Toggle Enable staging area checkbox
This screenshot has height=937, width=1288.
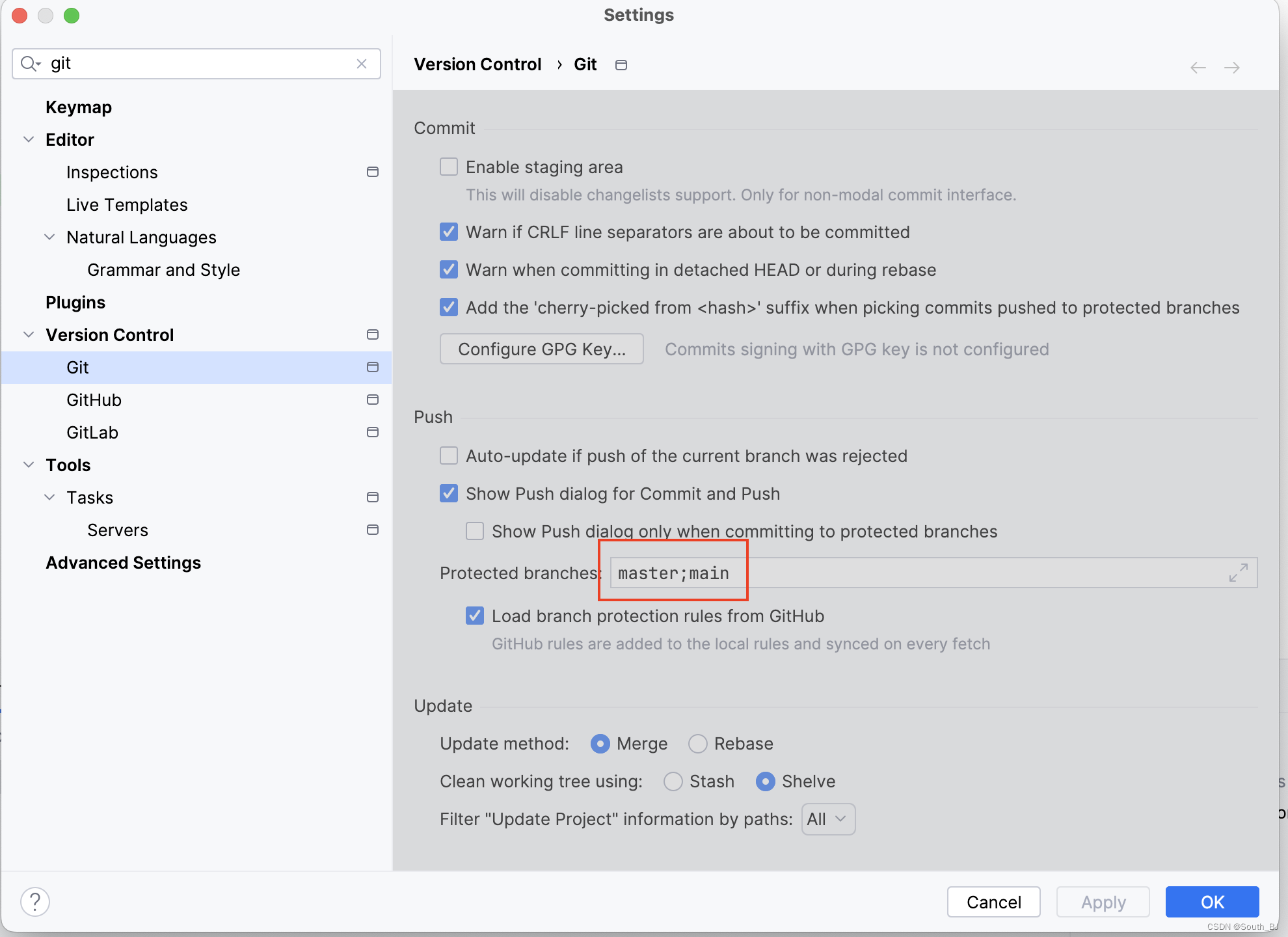pyautogui.click(x=449, y=167)
